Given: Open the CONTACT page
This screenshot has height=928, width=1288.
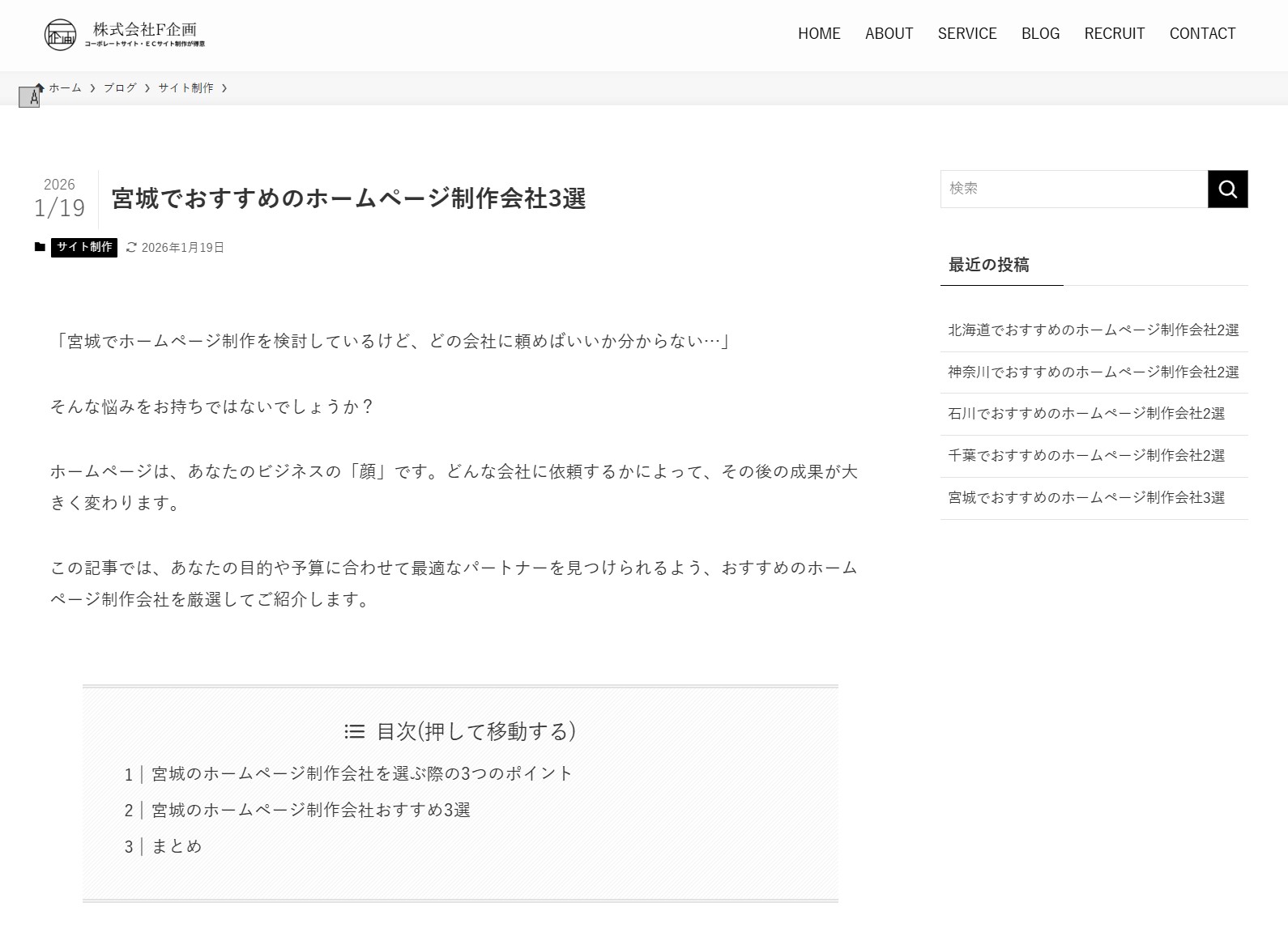Looking at the screenshot, I should pos(1202,33).
